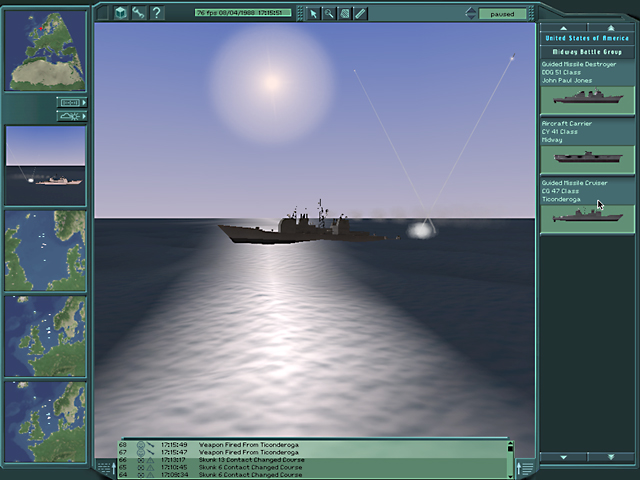Select the bottom Europe map thumbnail
Screen dimensions: 640x480
(x=45, y=422)
